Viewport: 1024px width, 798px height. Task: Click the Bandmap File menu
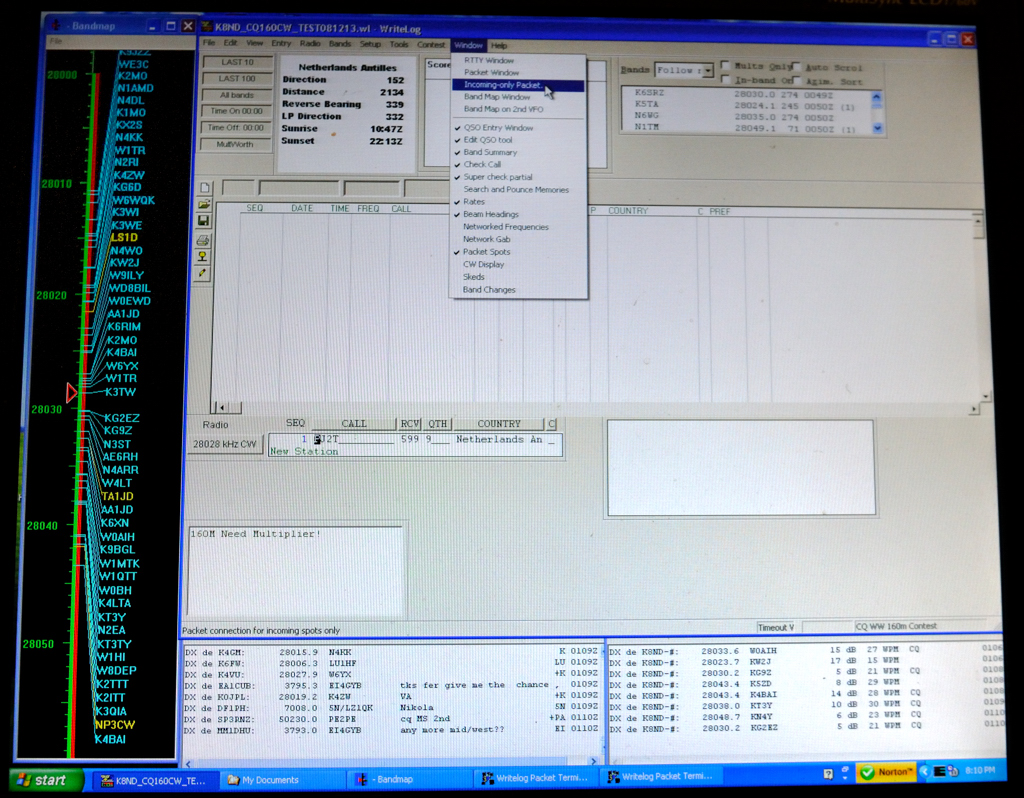click(x=56, y=41)
